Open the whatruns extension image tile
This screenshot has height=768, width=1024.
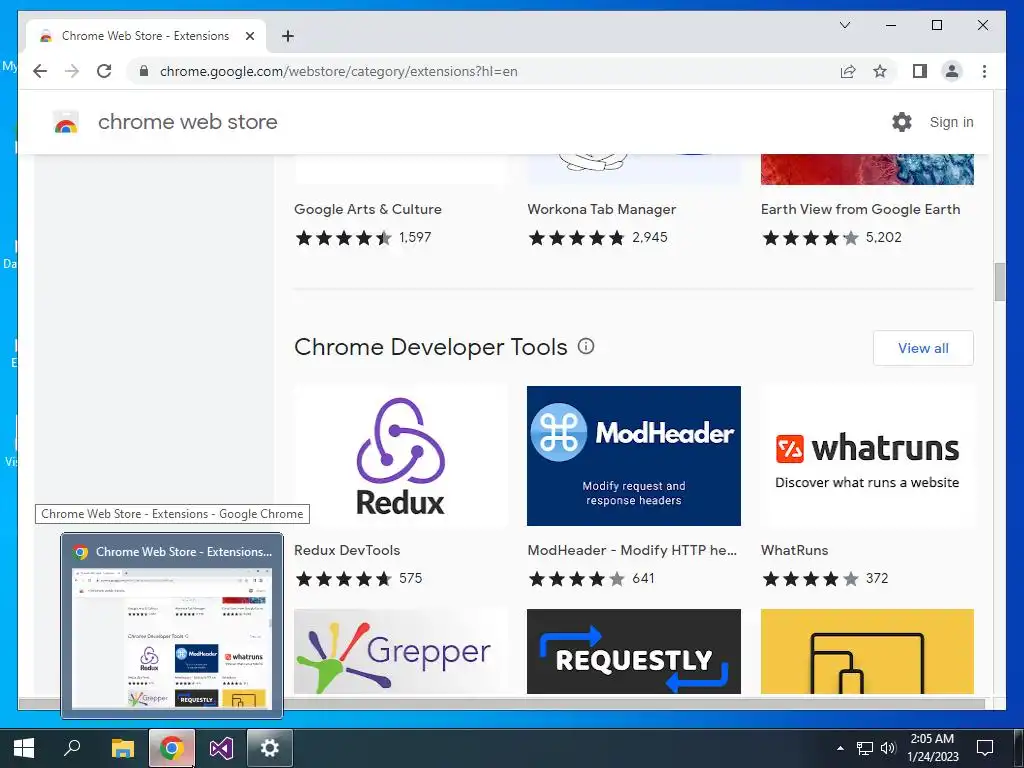pos(867,456)
